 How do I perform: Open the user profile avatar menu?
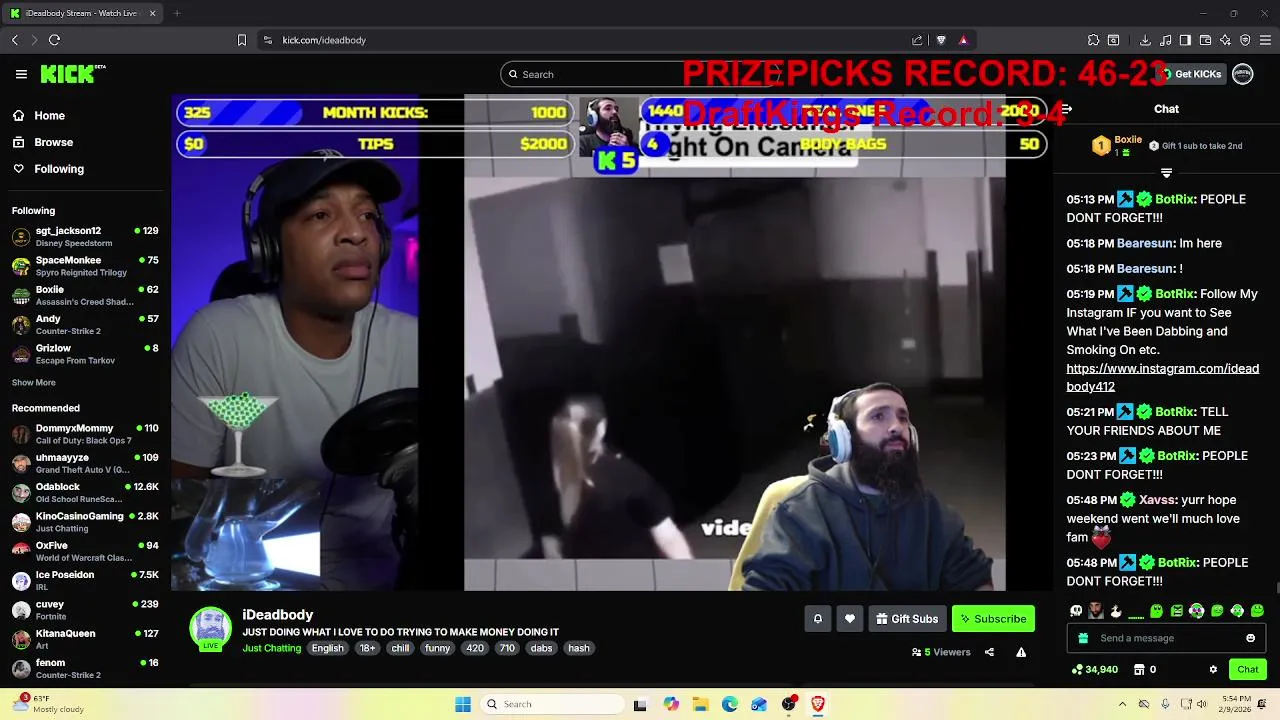1243,74
